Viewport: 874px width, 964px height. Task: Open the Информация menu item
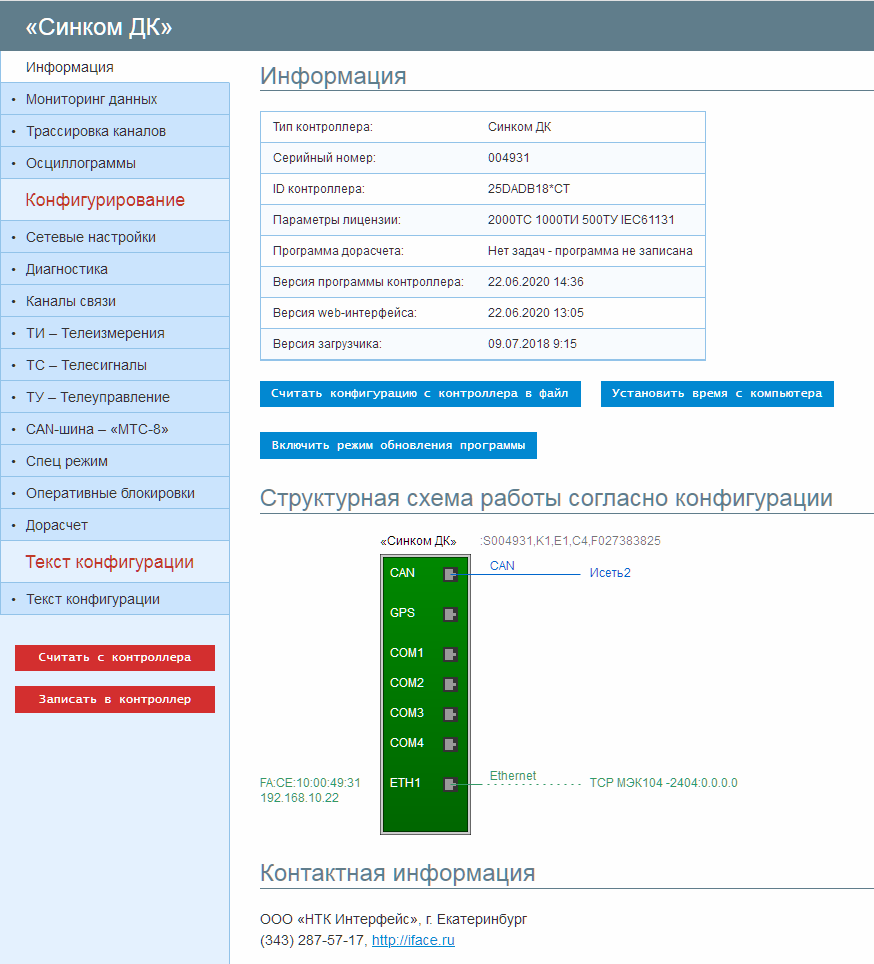point(70,67)
